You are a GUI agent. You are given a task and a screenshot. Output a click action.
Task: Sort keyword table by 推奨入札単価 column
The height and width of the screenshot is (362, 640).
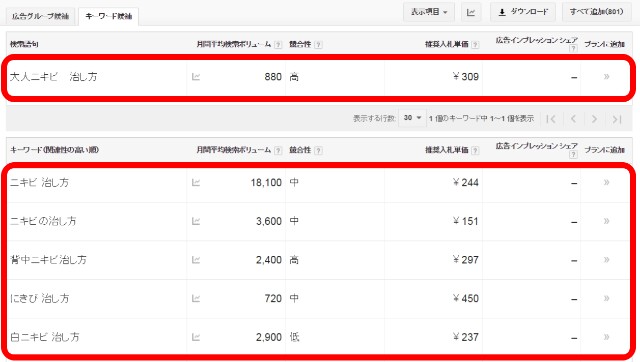coord(447,150)
